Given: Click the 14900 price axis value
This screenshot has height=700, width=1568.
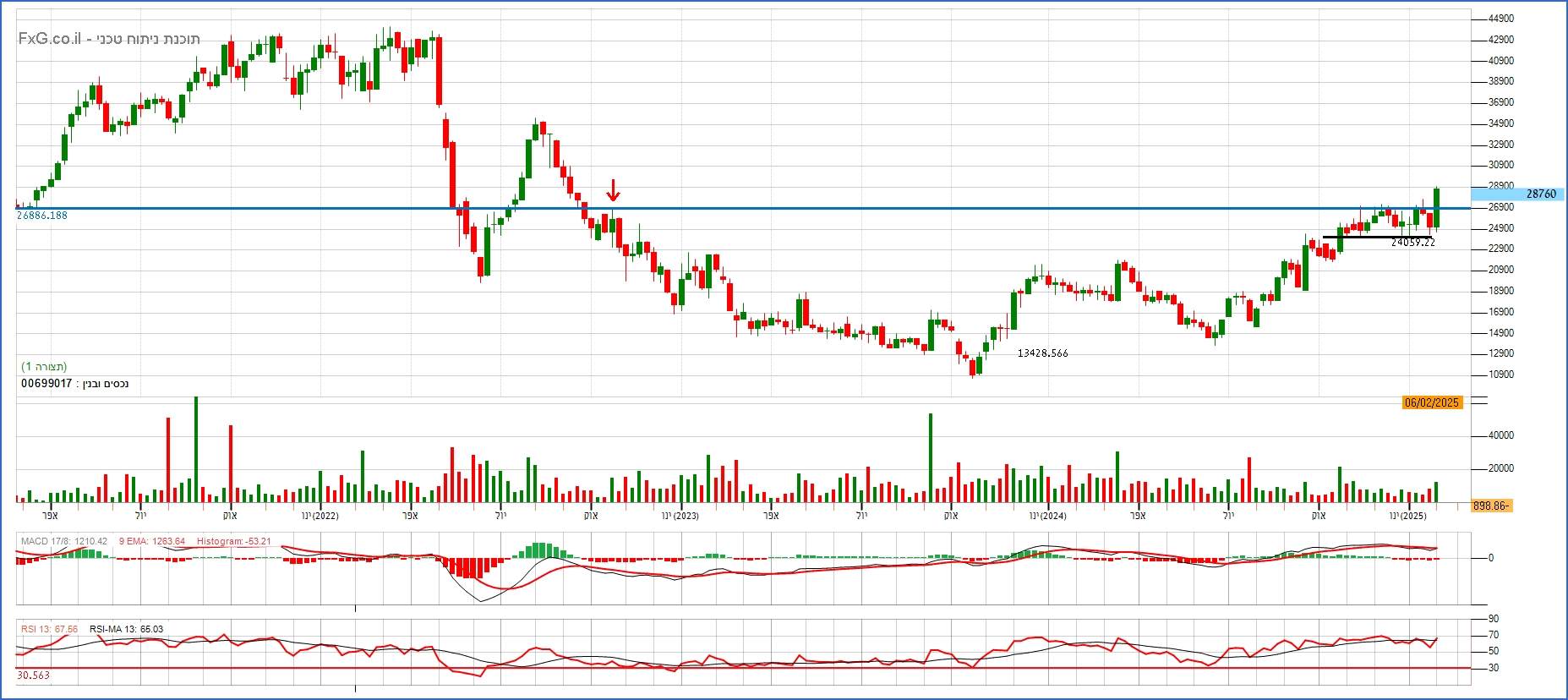Looking at the screenshot, I should pos(1501,333).
